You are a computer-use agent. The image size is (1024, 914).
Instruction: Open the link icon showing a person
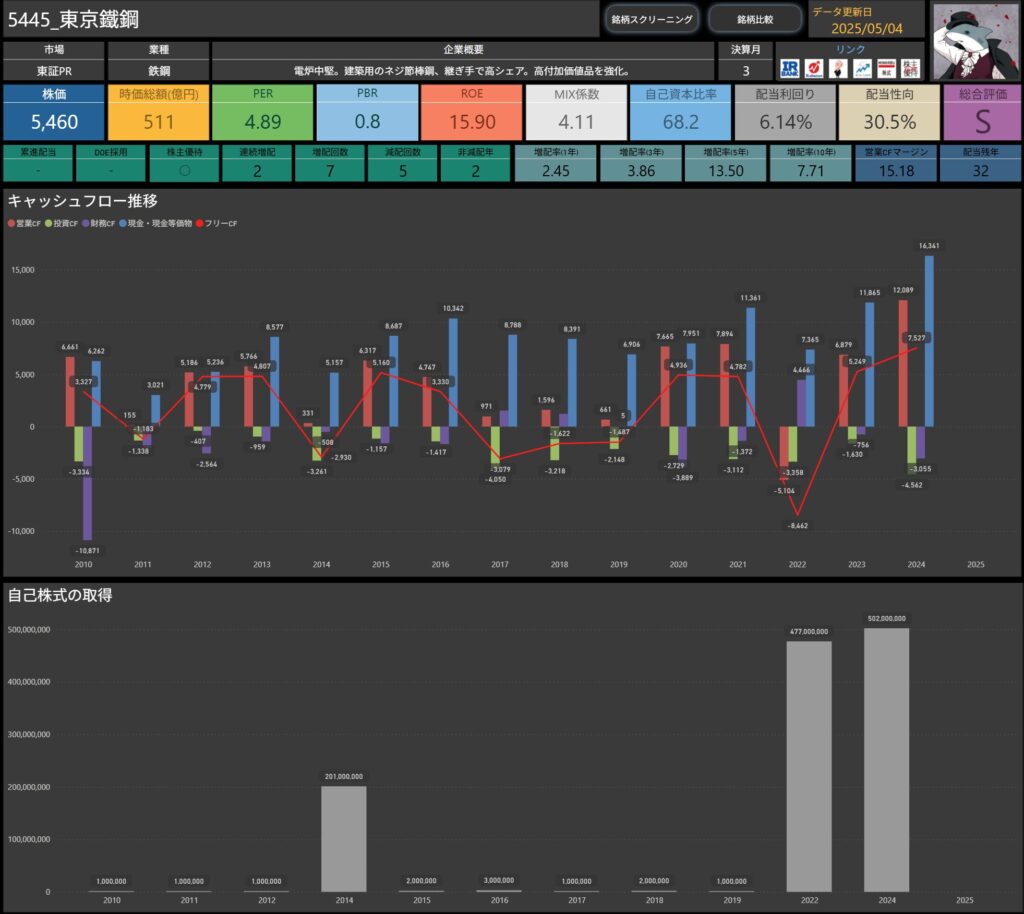pyautogui.click(x=838, y=69)
